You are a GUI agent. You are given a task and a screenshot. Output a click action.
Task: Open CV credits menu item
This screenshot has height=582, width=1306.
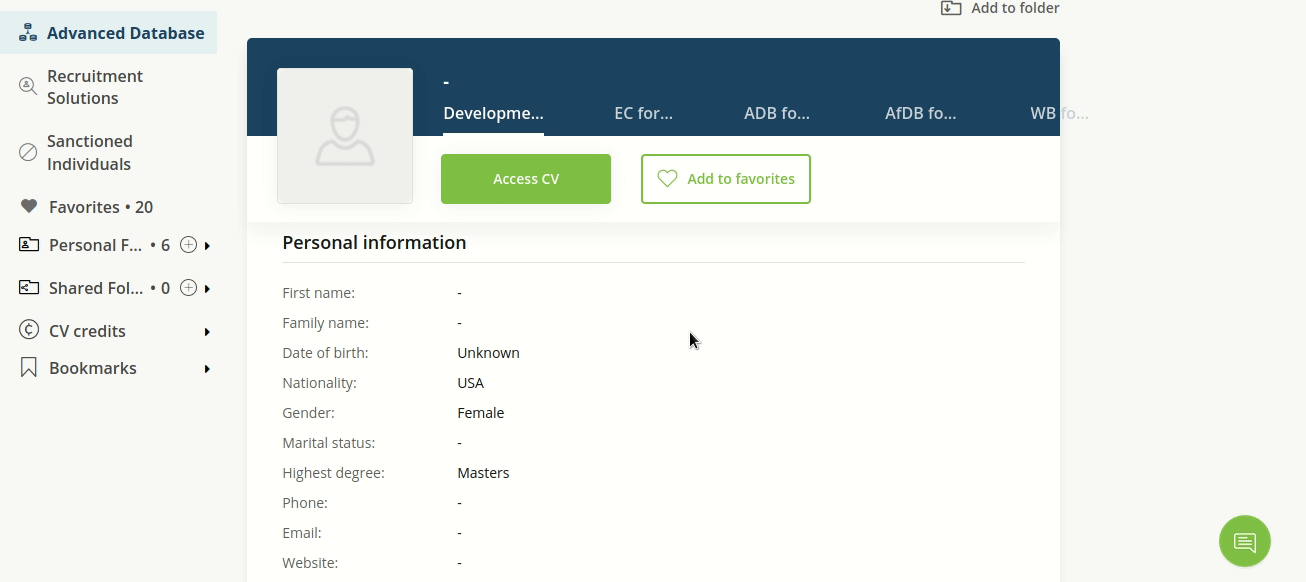coord(87,331)
